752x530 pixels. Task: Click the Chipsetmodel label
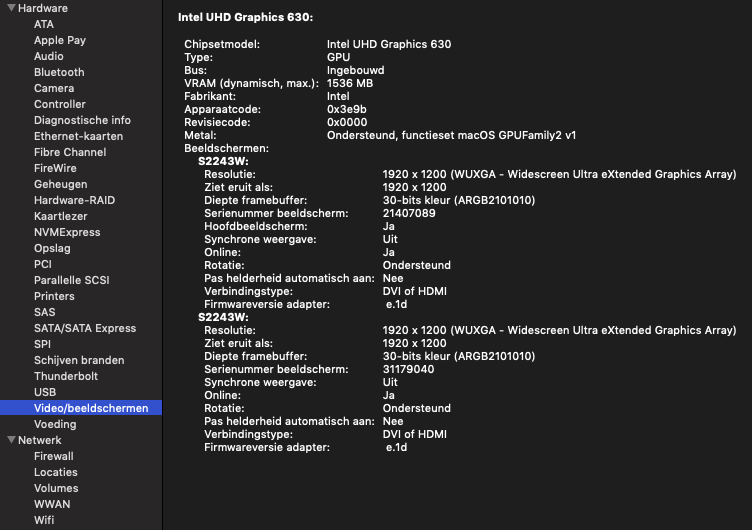(222, 44)
